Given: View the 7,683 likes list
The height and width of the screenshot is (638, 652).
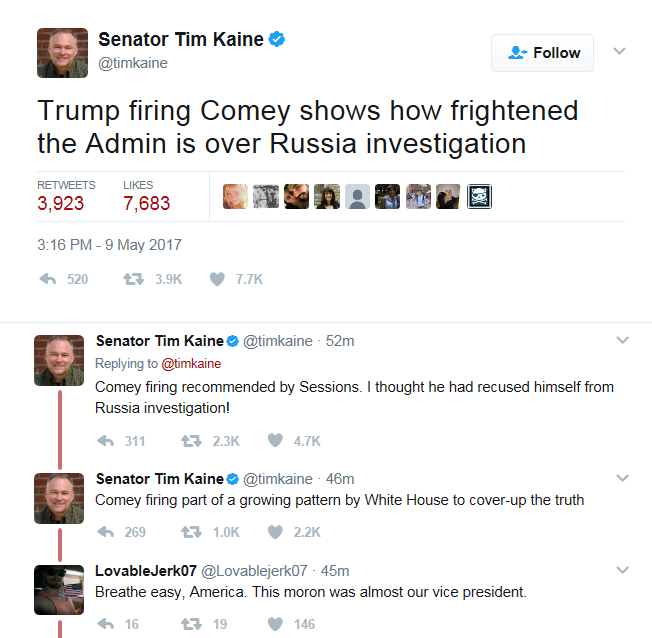Looking at the screenshot, I should pos(146,196).
